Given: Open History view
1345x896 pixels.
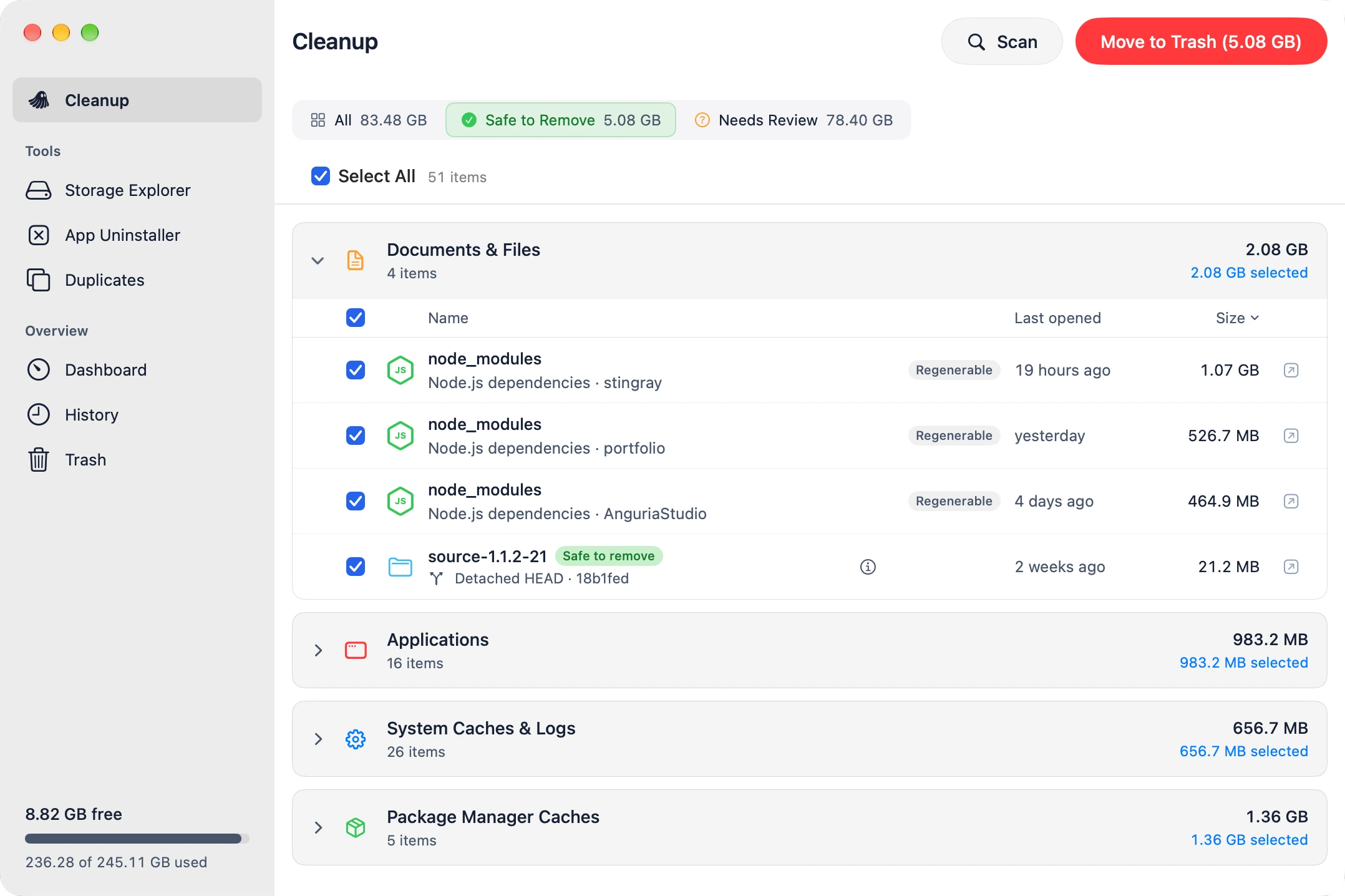Looking at the screenshot, I should tap(137, 415).
